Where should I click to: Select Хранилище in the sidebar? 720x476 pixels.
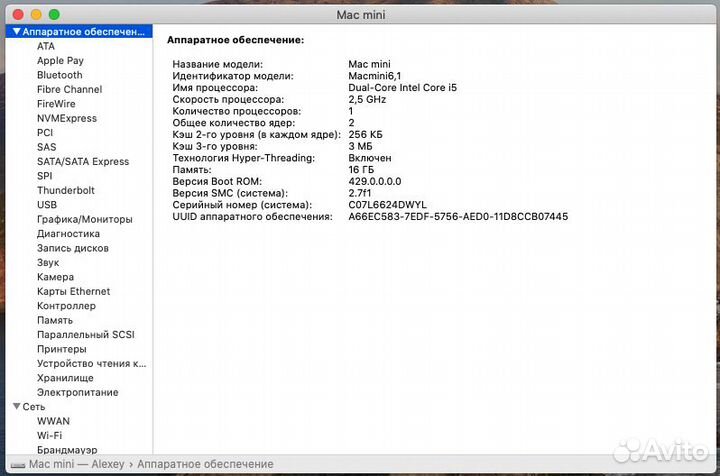65,378
